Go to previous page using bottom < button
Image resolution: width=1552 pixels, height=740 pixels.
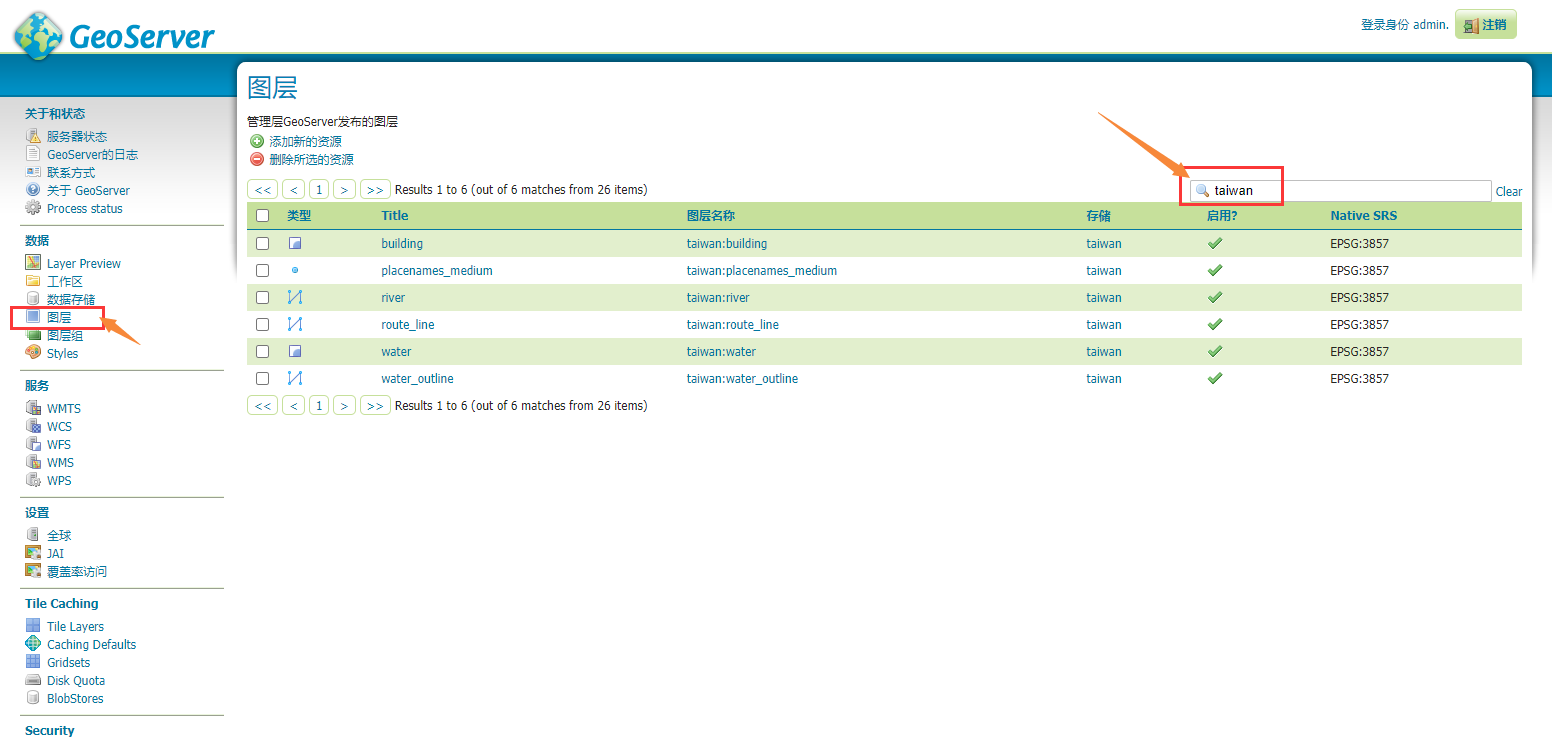tap(293, 405)
